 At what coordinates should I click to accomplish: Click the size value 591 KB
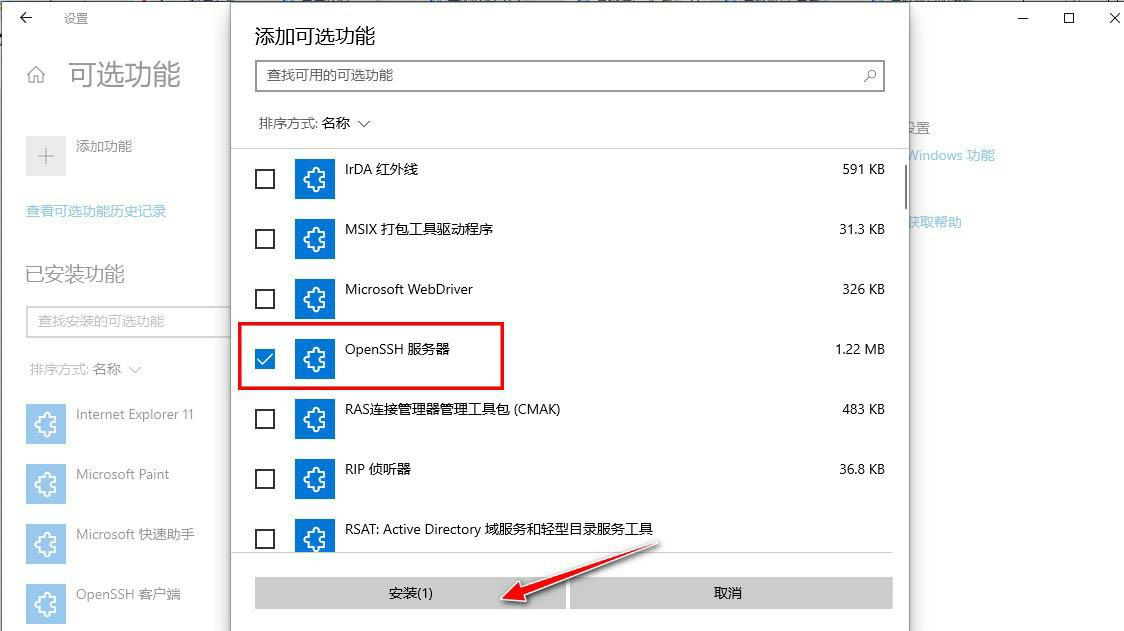[x=863, y=169]
